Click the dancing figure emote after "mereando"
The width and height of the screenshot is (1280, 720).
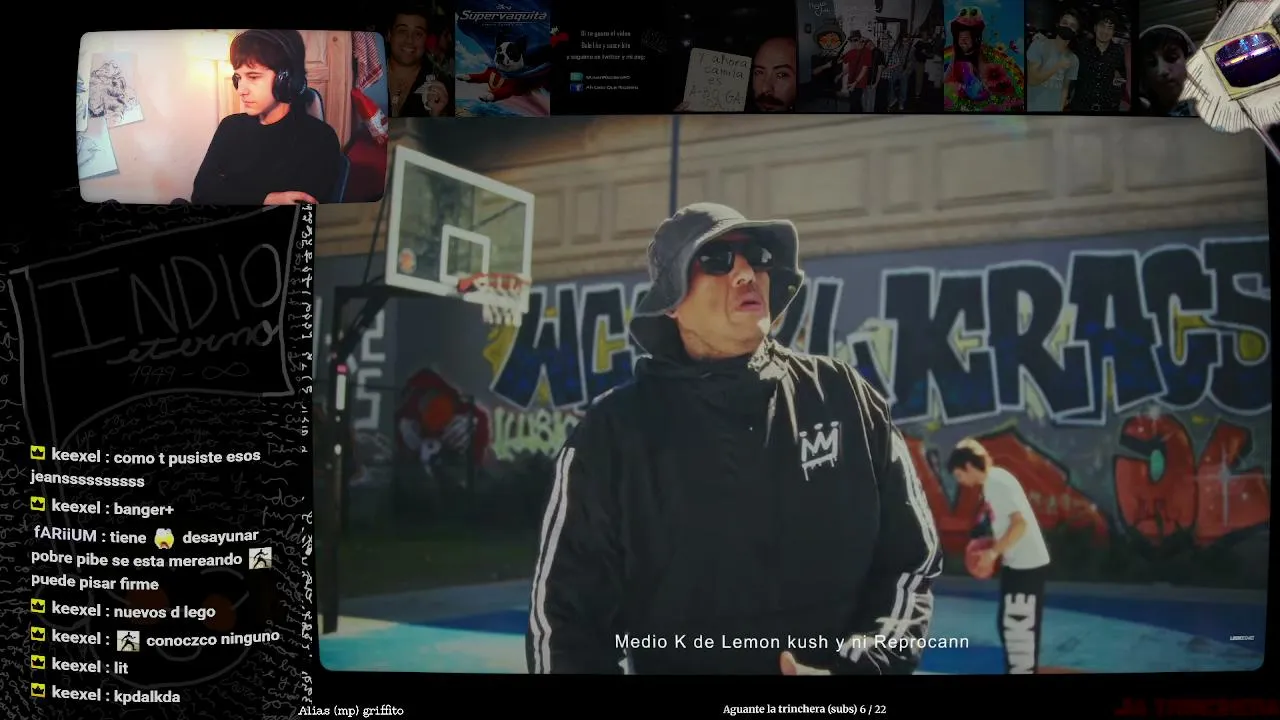260,559
